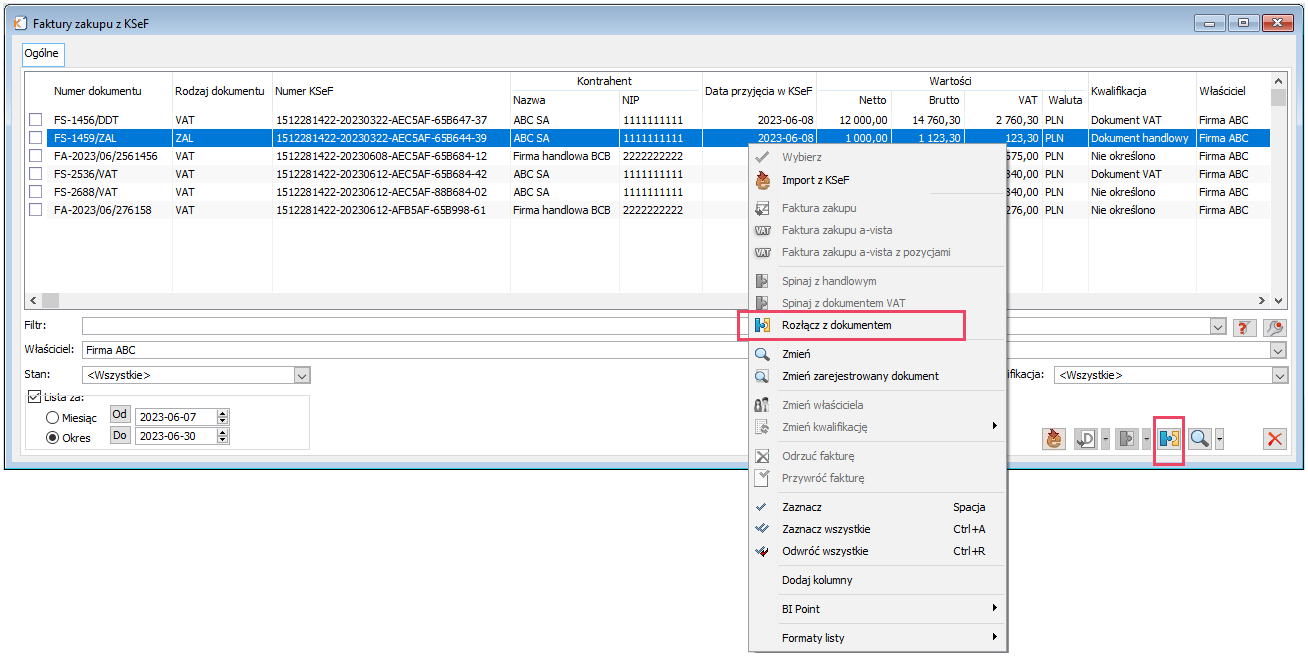Click the Do date spinner arrows
This screenshot has height=657, width=1308.
pyautogui.click(x=223, y=437)
